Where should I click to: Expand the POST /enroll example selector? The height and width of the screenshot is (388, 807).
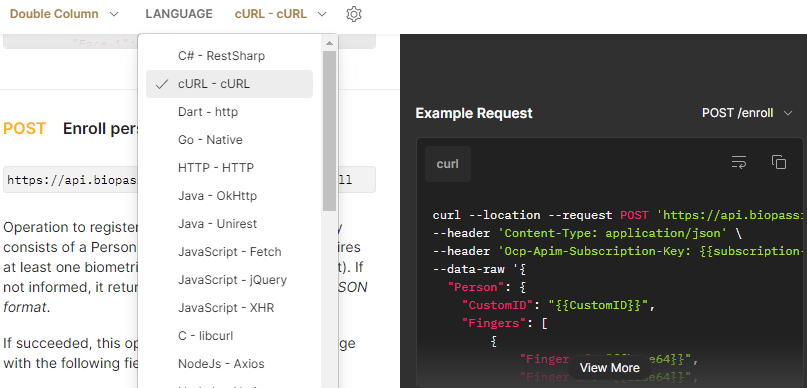pyautogui.click(x=747, y=113)
